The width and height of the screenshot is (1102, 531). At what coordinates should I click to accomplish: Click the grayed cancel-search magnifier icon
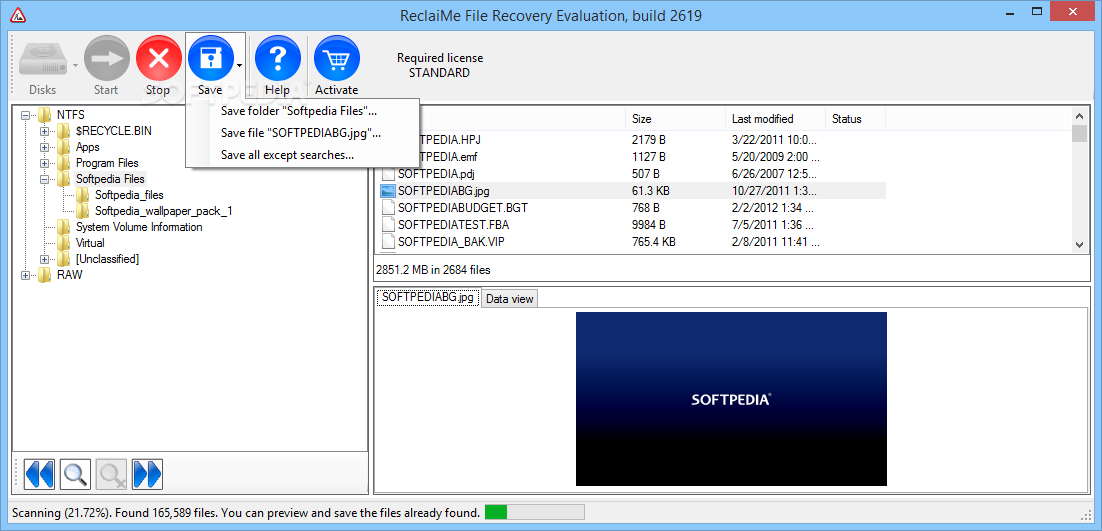(x=112, y=474)
